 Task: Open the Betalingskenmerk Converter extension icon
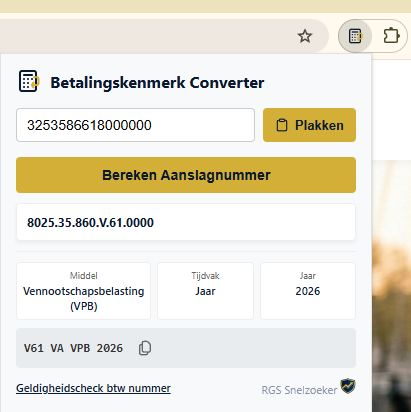[x=355, y=36]
